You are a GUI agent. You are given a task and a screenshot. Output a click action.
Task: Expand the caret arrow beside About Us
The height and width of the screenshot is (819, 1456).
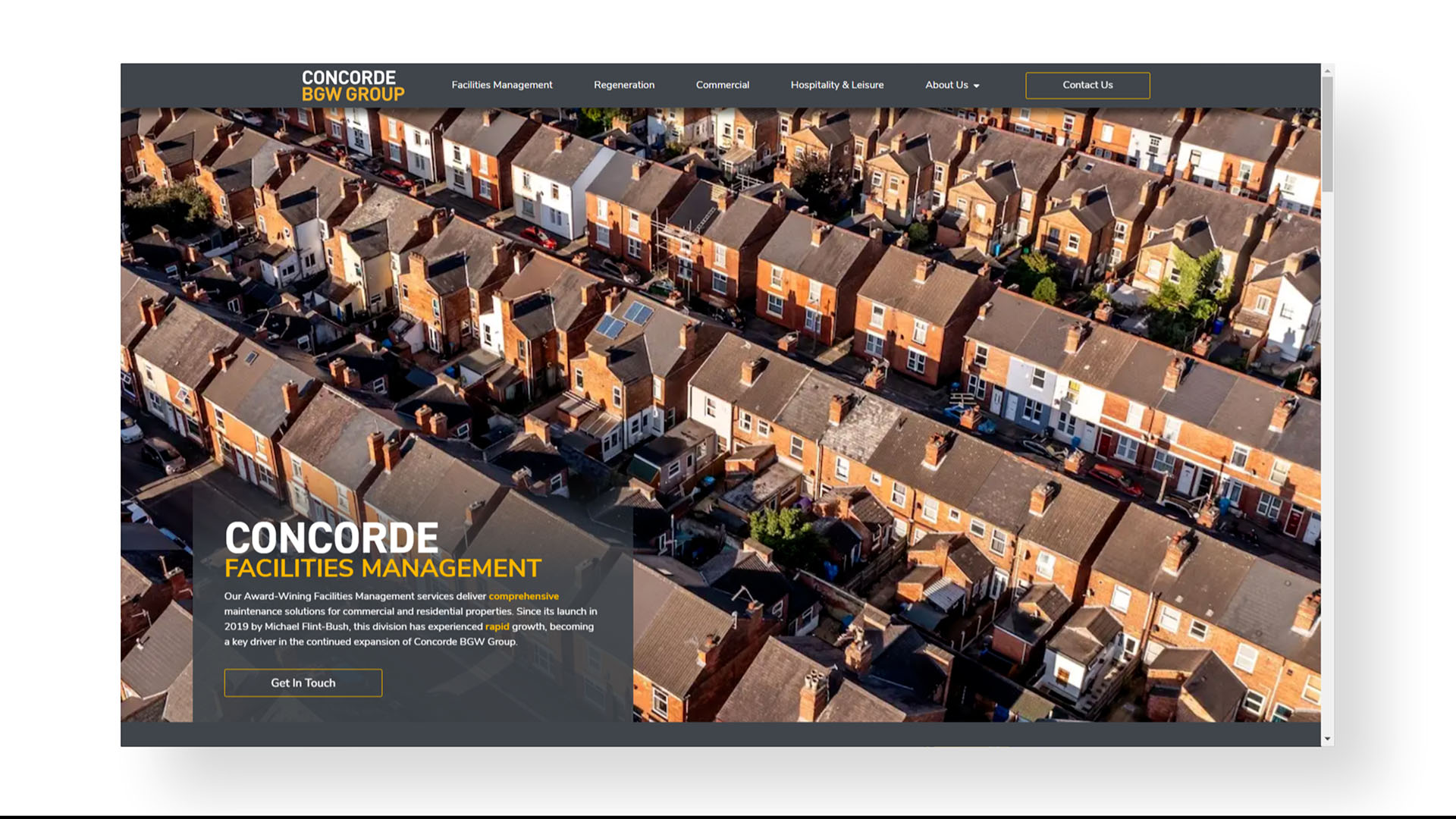click(976, 86)
